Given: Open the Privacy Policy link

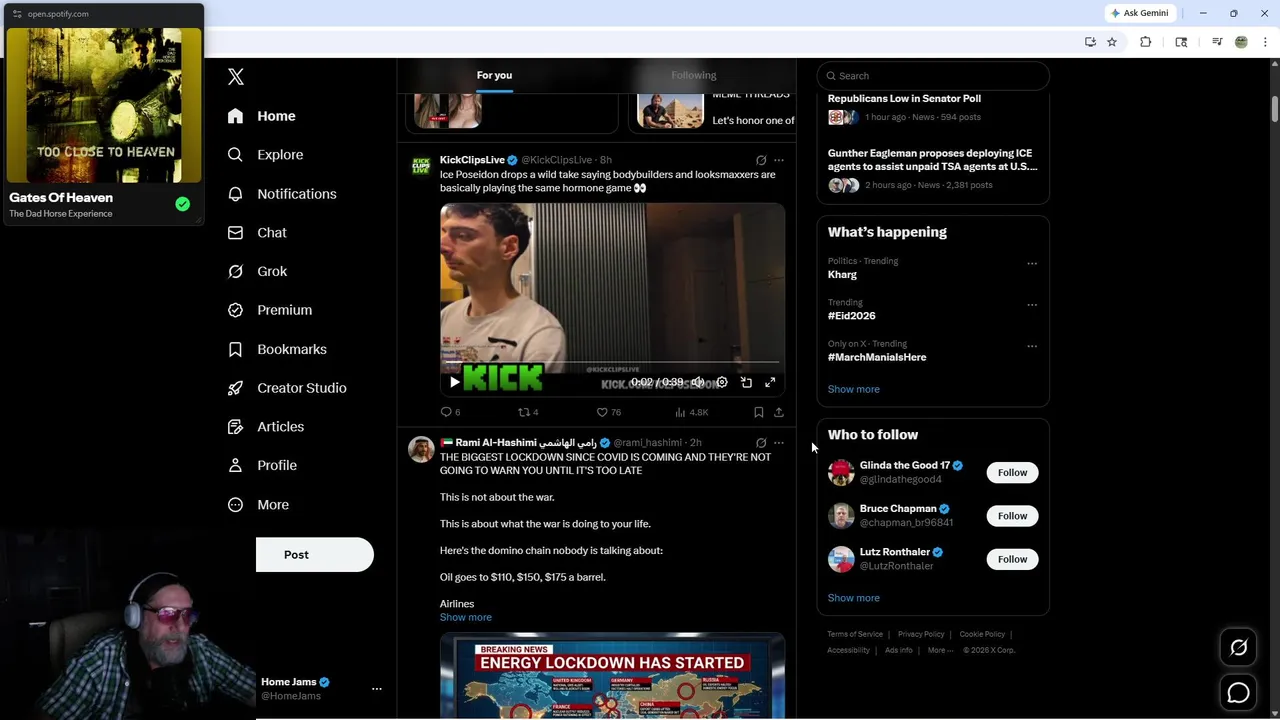Looking at the screenshot, I should (x=921, y=634).
